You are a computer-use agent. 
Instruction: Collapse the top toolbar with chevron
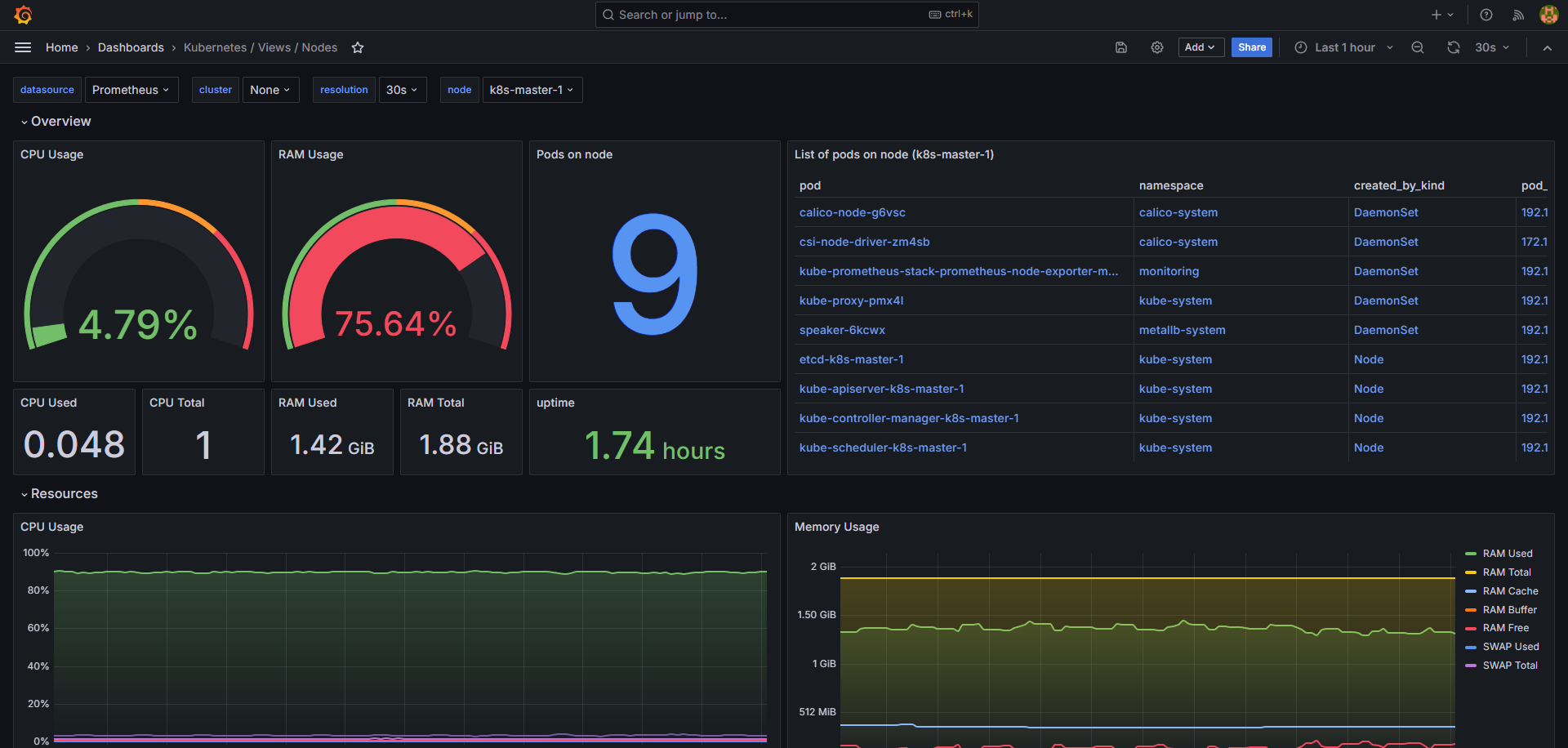[1547, 47]
